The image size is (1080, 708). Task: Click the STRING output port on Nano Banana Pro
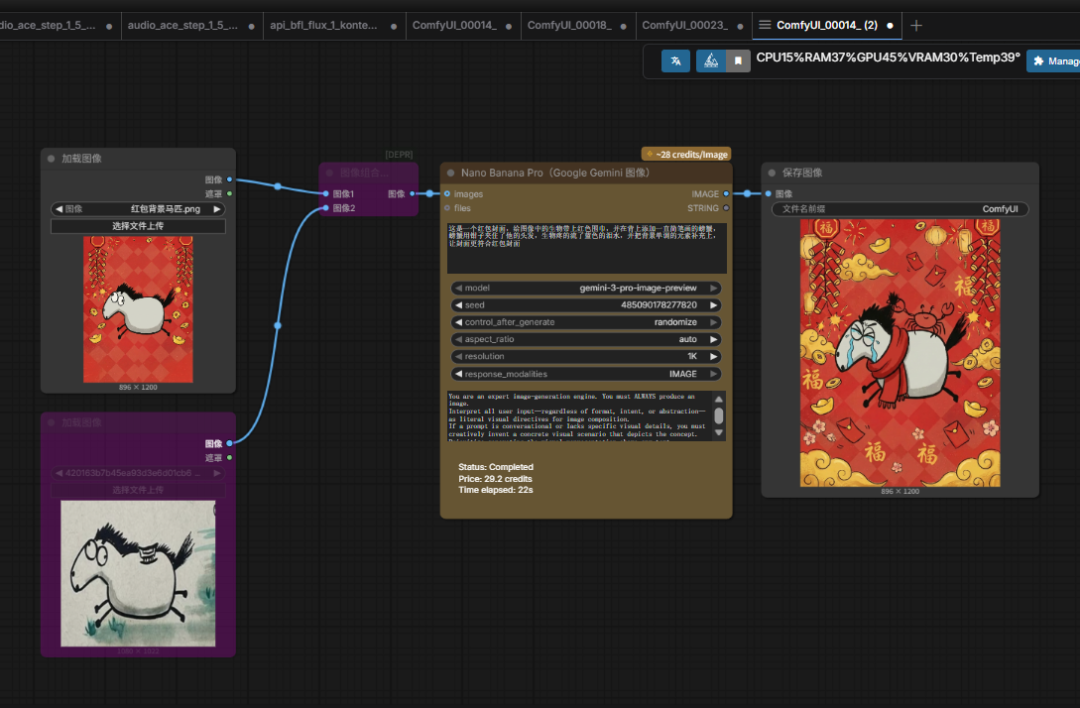tap(726, 208)
